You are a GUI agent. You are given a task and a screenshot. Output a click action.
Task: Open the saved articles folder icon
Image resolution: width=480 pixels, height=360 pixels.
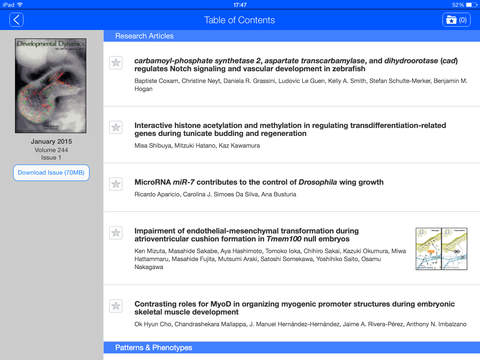tap(456, 20)
